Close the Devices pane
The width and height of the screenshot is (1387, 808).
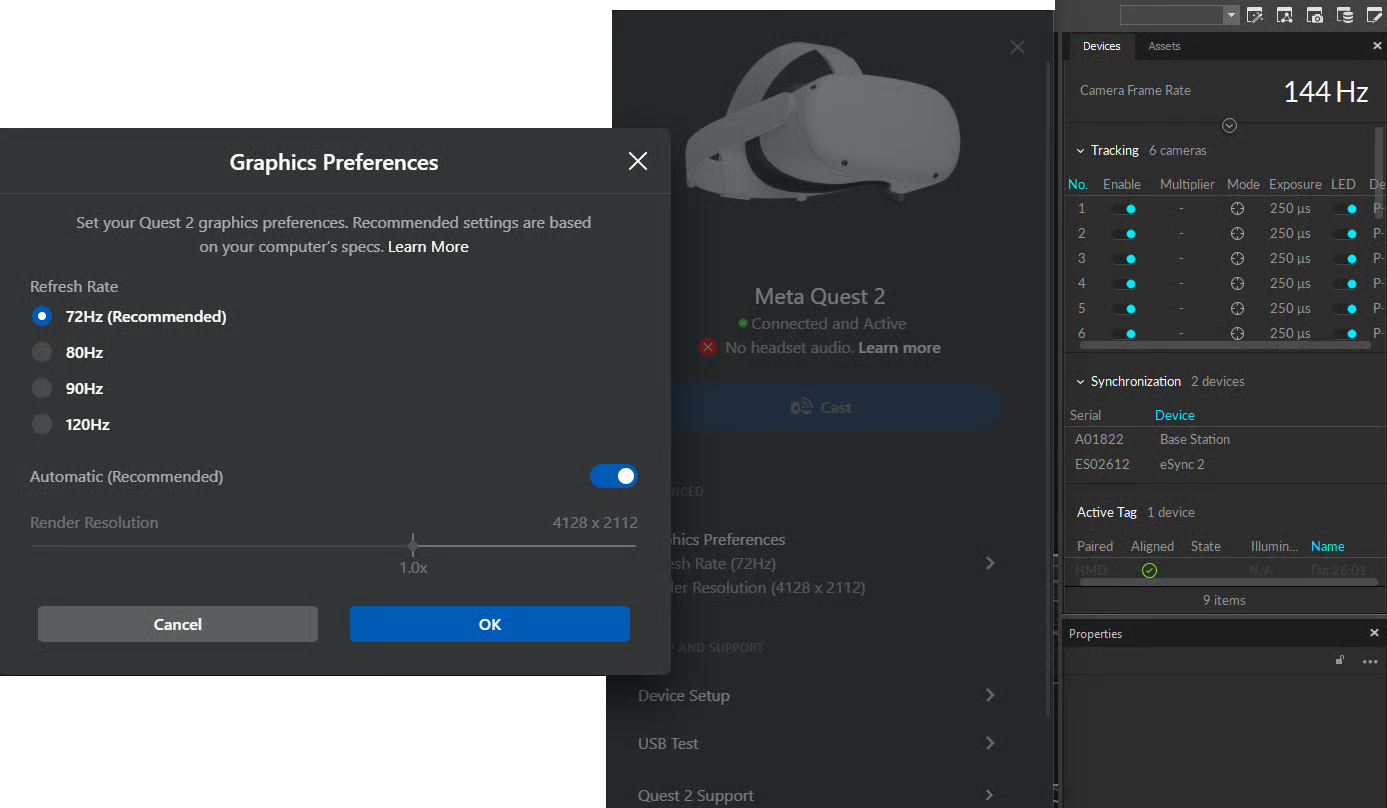[x=1377, y=46]
